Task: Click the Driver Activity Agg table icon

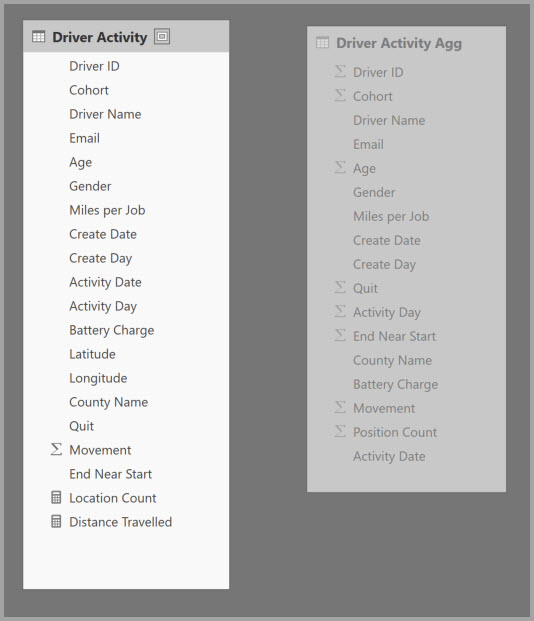Action: [322, 42]
